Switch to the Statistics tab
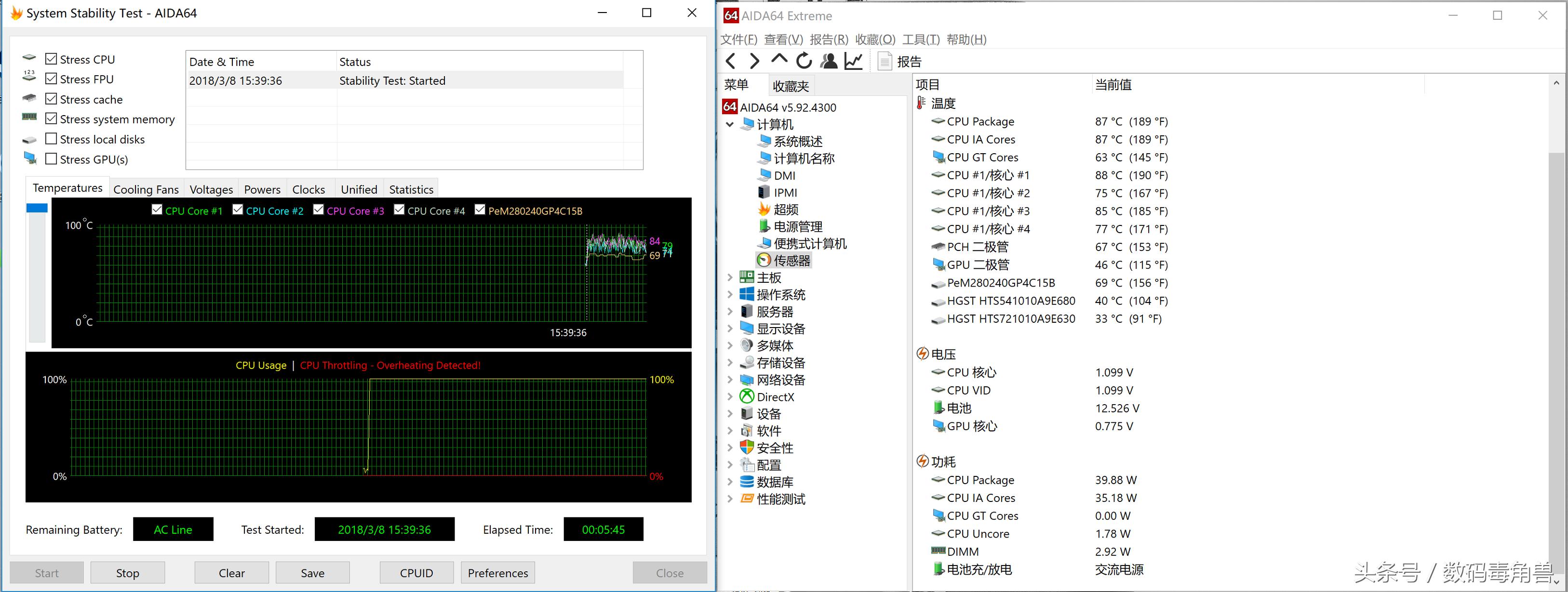The height and width of the screenshot is (592, 1568). pos(410,189)
